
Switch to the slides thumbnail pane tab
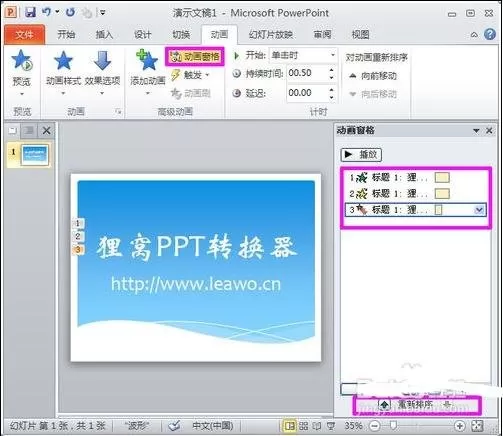click(x=13, y=130)
